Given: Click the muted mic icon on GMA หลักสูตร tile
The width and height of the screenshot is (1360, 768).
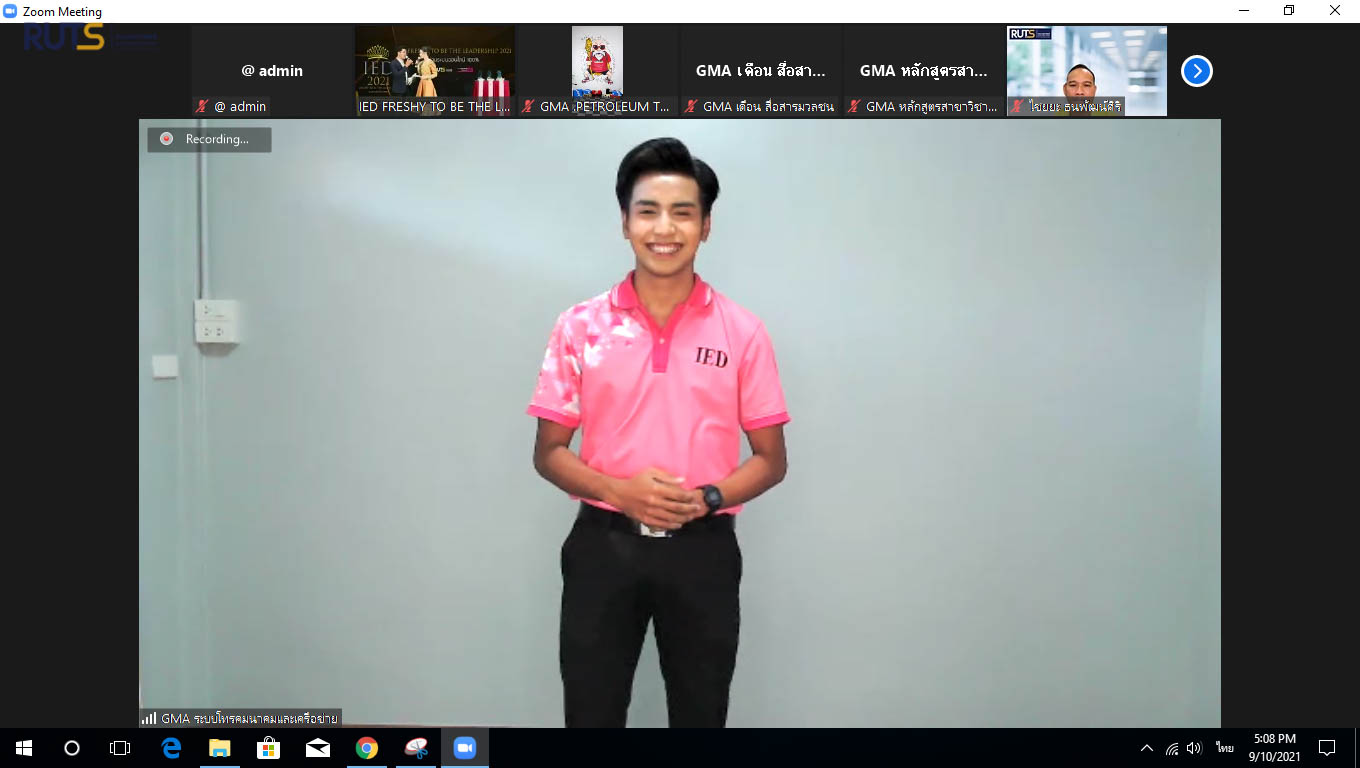Looking at the screenshot, I should 854,106.
